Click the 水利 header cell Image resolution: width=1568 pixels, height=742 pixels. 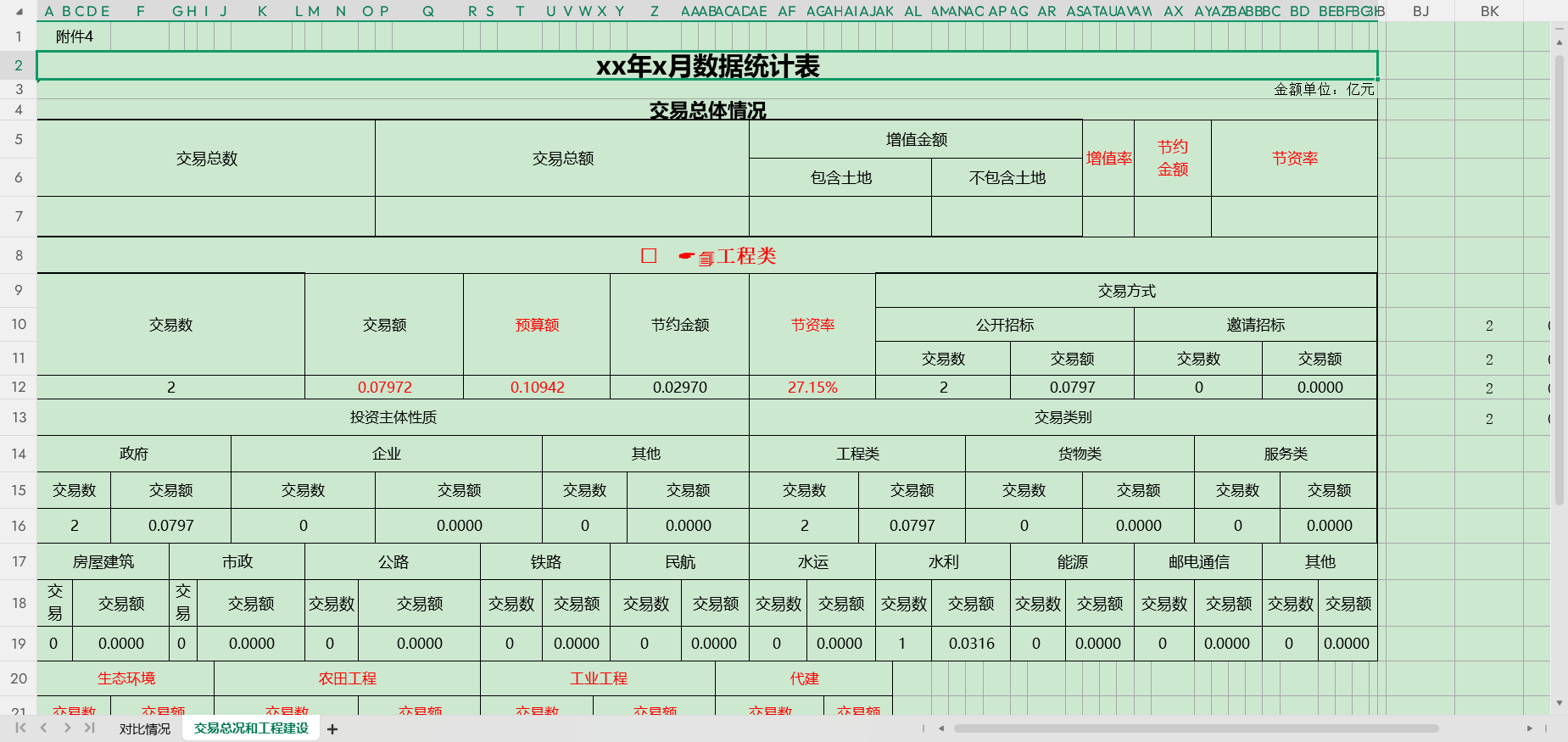tap(943, 561)
